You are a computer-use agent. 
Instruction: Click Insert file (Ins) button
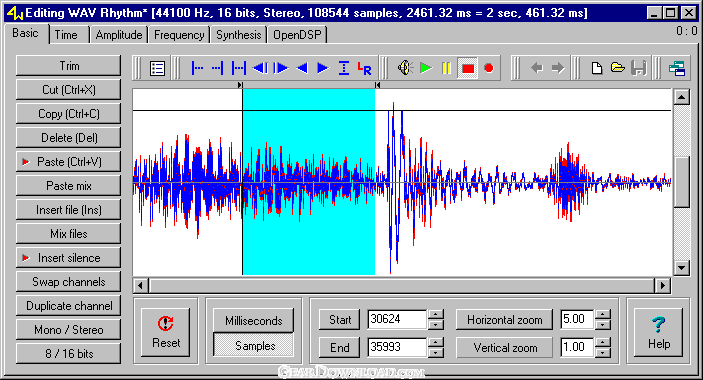pos(69,210)
